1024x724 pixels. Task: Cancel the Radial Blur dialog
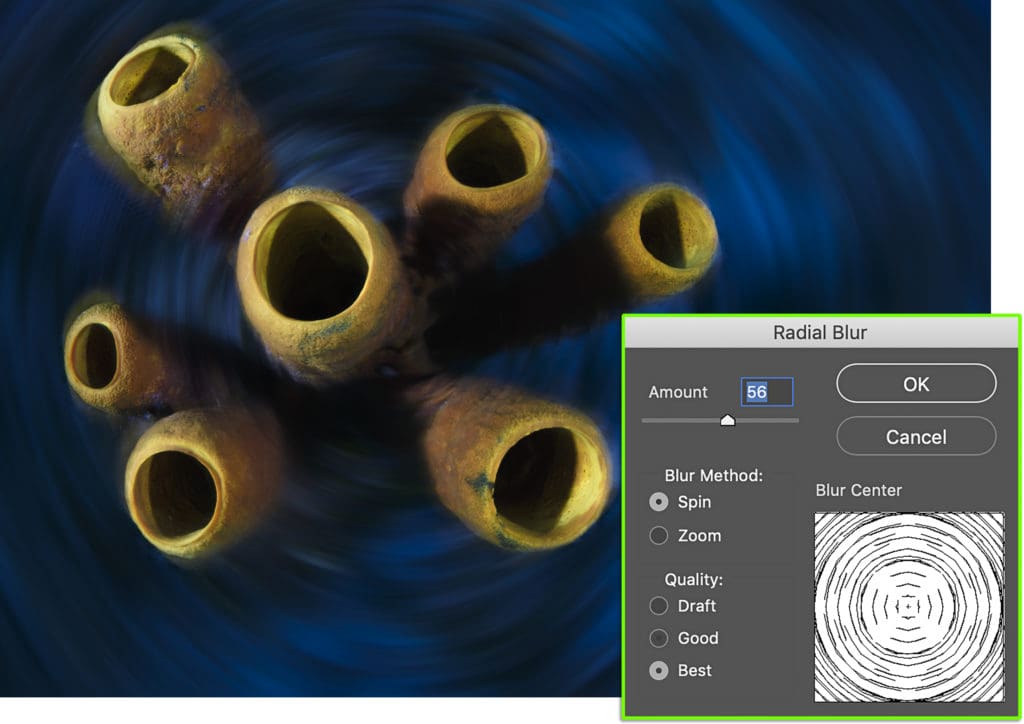(916, 437)
